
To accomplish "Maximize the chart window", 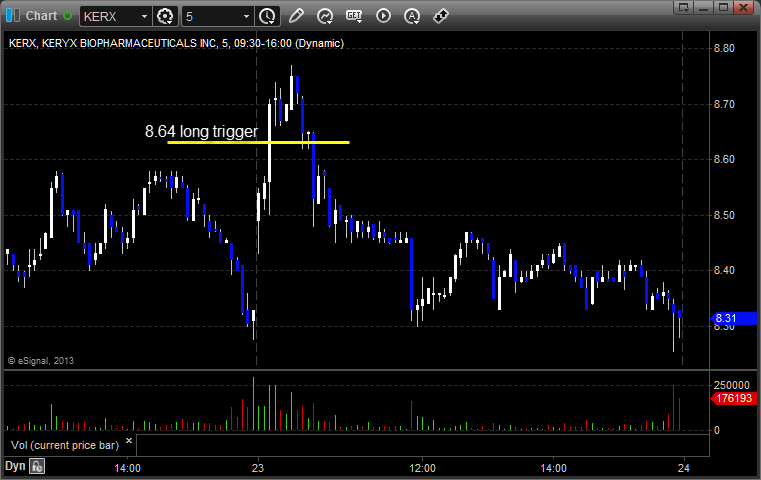I will 724,7.
